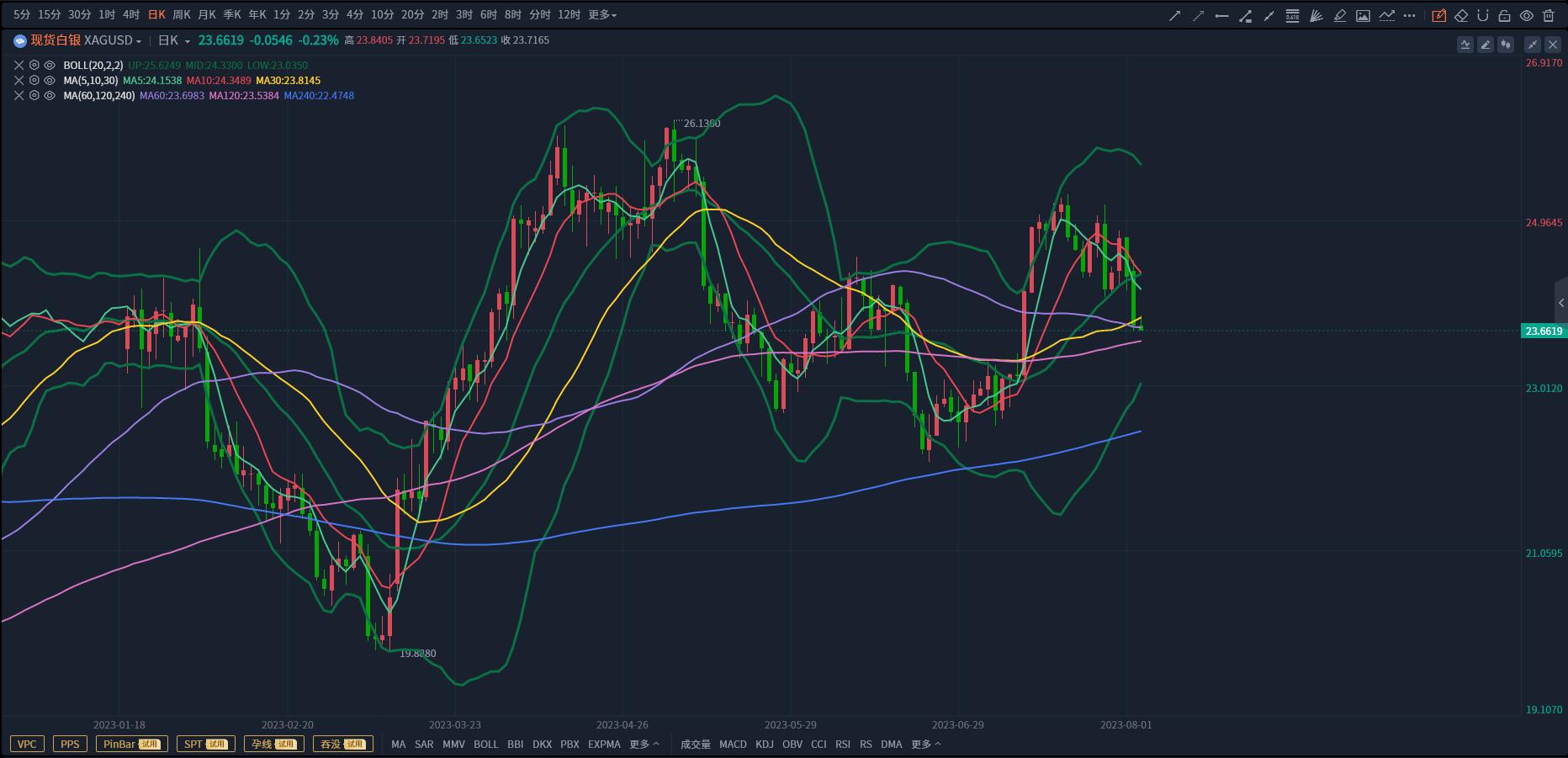Viewport: 1568px width, 758px height.
Task: Remove the MA(5,10,30) indicator with X
Action: pos(19,80)
